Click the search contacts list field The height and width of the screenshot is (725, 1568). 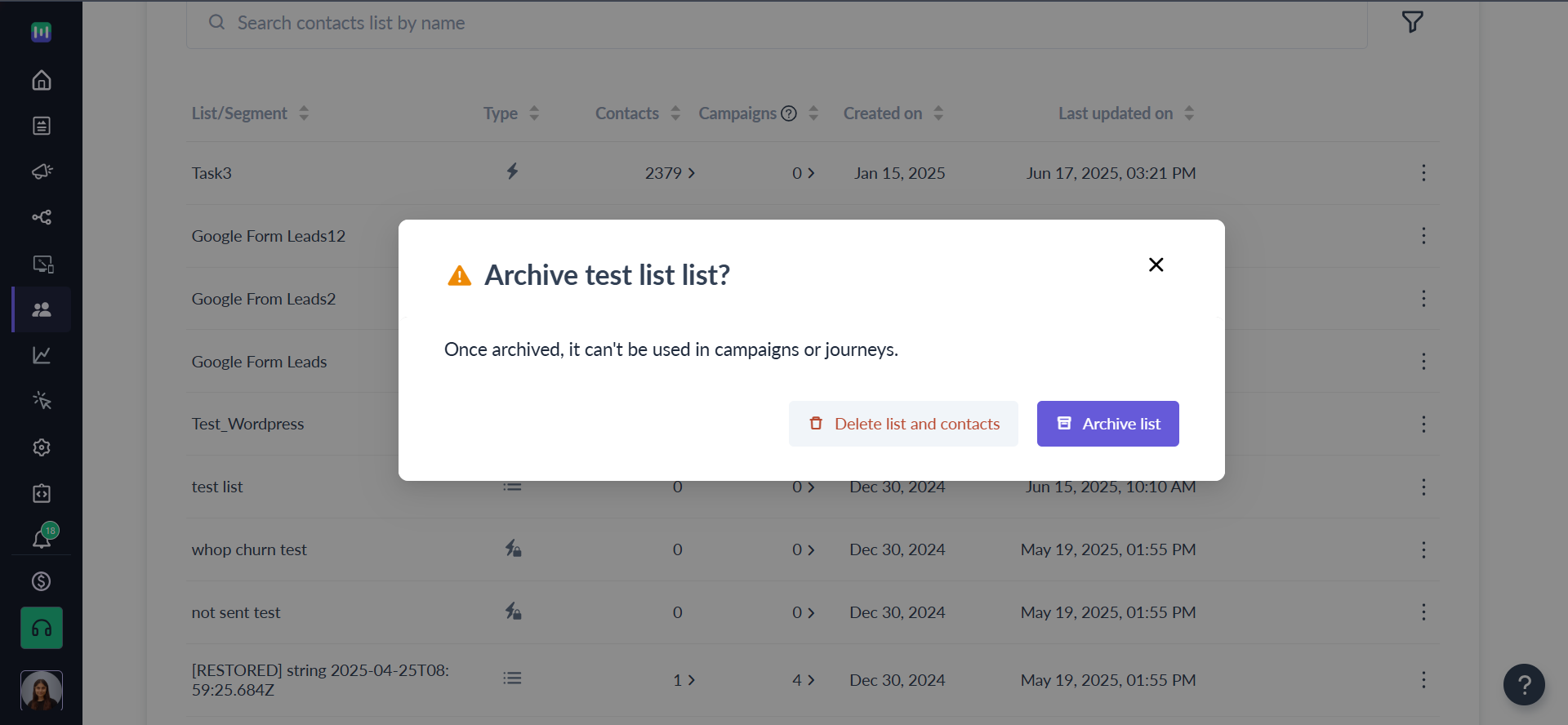pyautogui.click(x=777, y=24)
